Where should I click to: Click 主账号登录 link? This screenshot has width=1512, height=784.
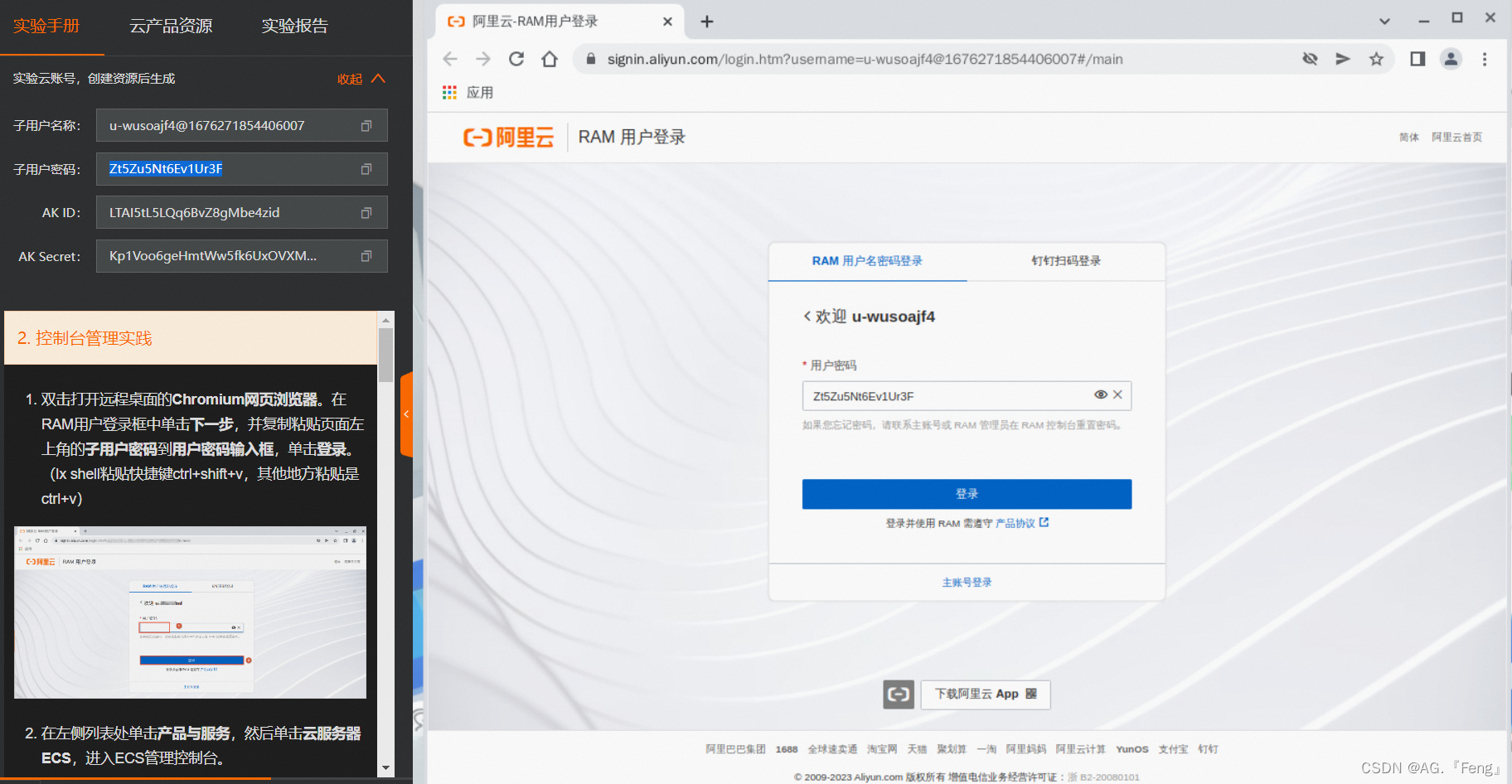(x=967, y=583)
